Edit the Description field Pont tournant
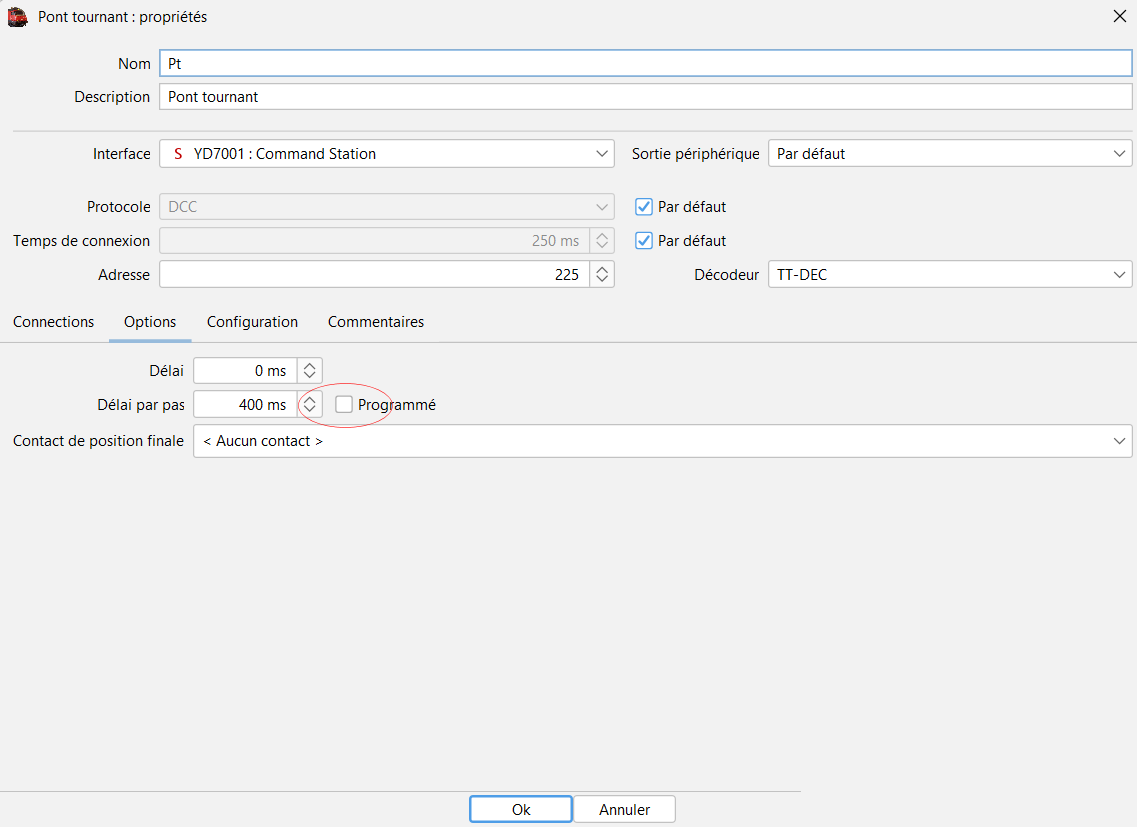Screen dimensions: 1137x827 point(645,96)
